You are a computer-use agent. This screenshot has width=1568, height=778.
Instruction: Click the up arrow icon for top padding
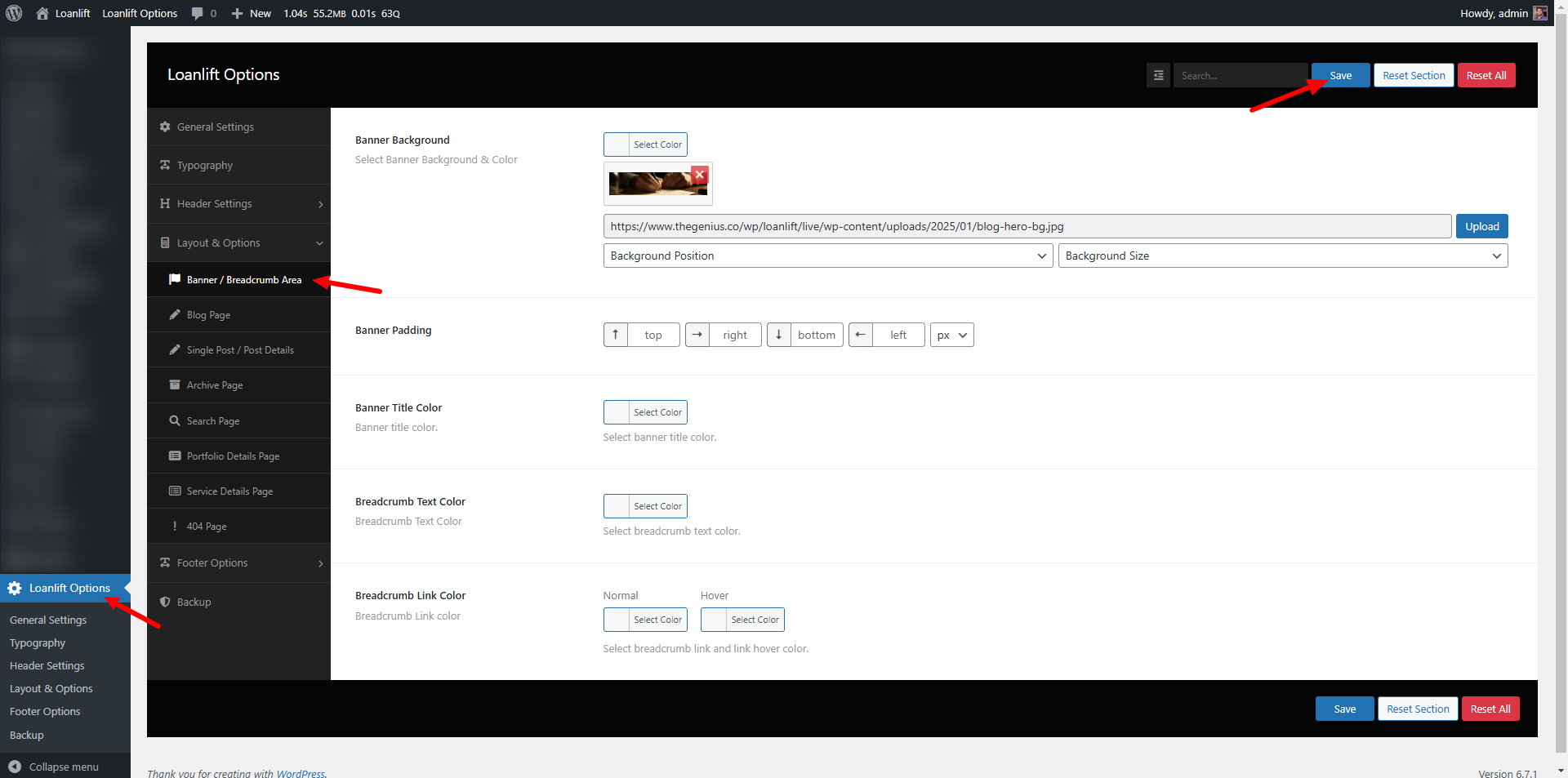(x=616, y=335)
